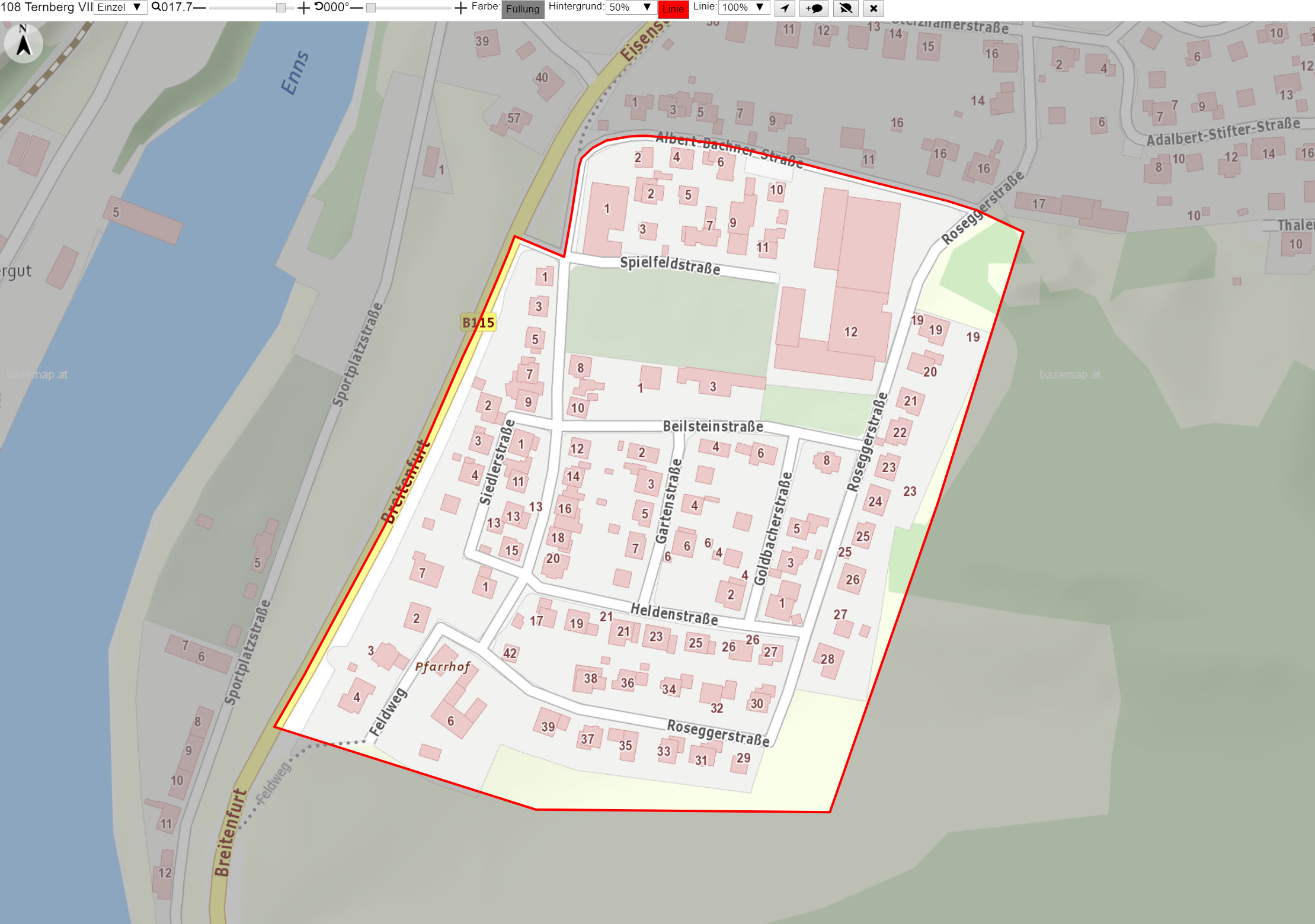
Task: Click the zoom slider handle
Action: click(x=281, y=8)
